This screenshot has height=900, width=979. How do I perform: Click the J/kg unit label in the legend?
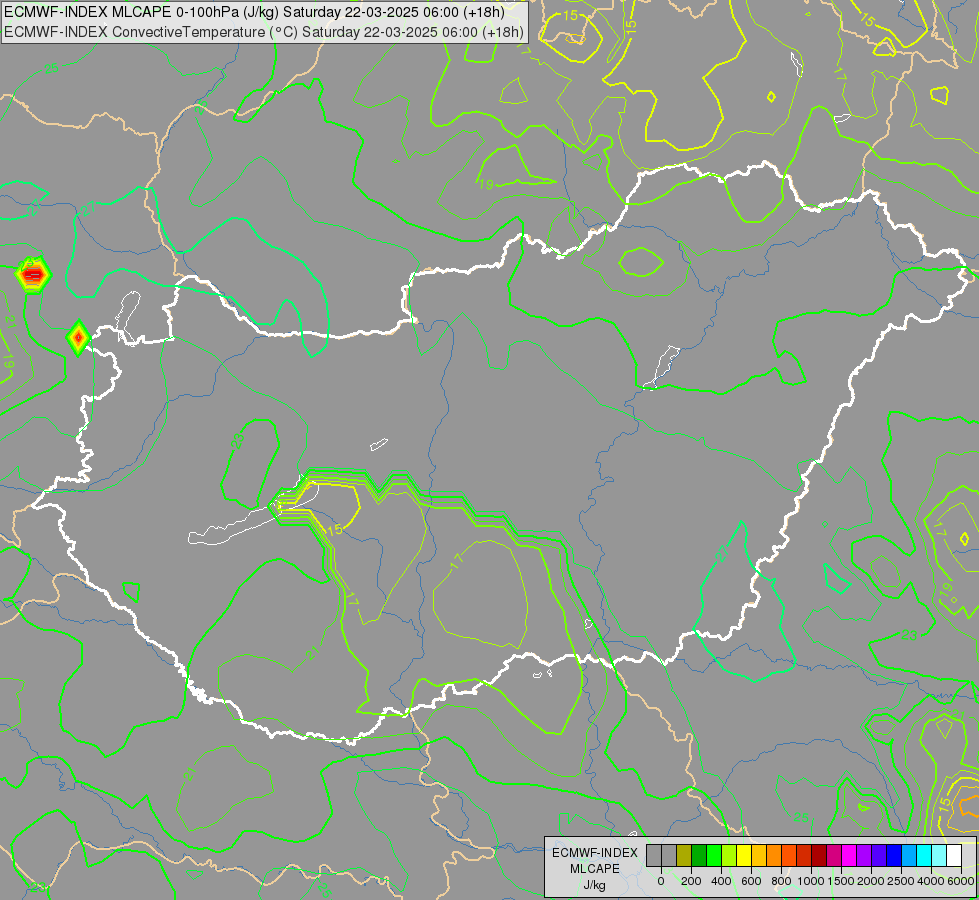(x=595, y=885)
